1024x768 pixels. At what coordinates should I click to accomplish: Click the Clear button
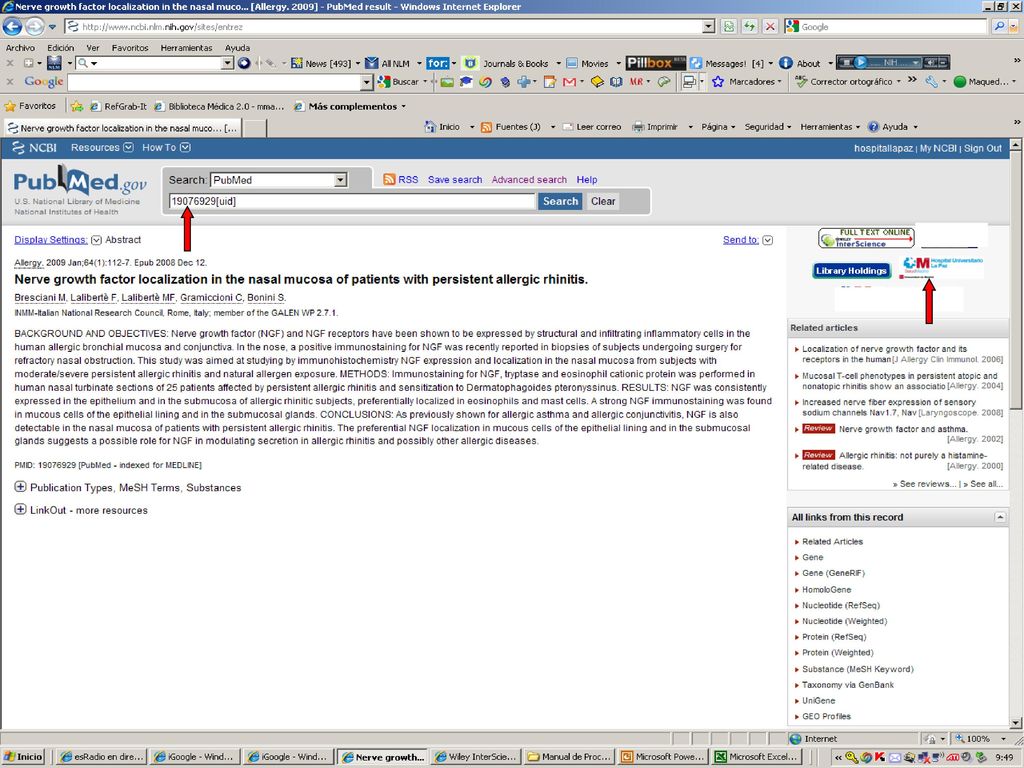[x=603, y=201]
